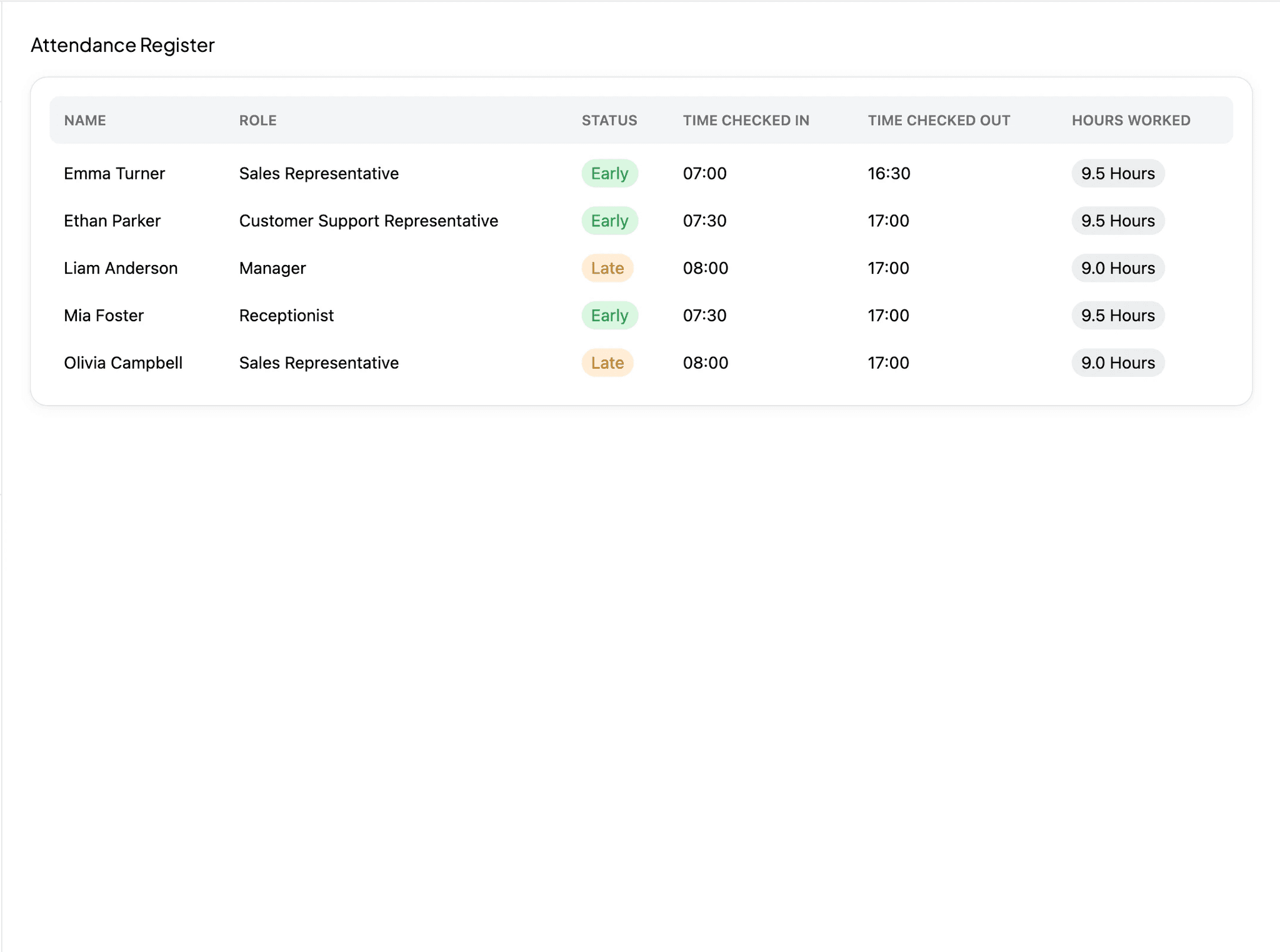The image size is (1280, 952).
Task: Select the STATUS column header
Action: (609, 120)
